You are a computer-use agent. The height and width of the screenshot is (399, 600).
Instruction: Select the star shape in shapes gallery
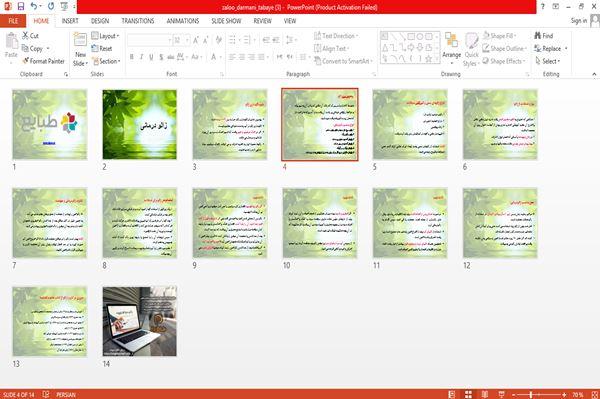tap(429, 59)
